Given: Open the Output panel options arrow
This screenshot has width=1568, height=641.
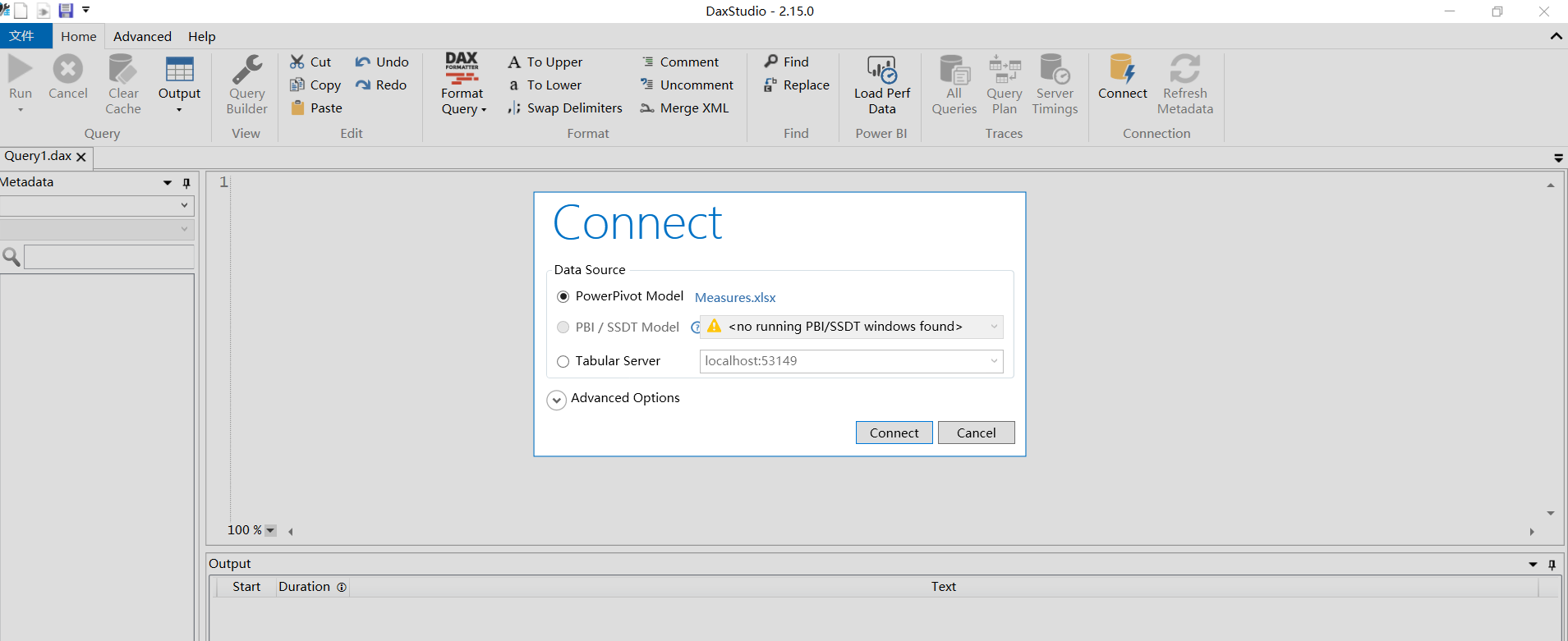Looking at the screenshot, I should [1533, 565].
